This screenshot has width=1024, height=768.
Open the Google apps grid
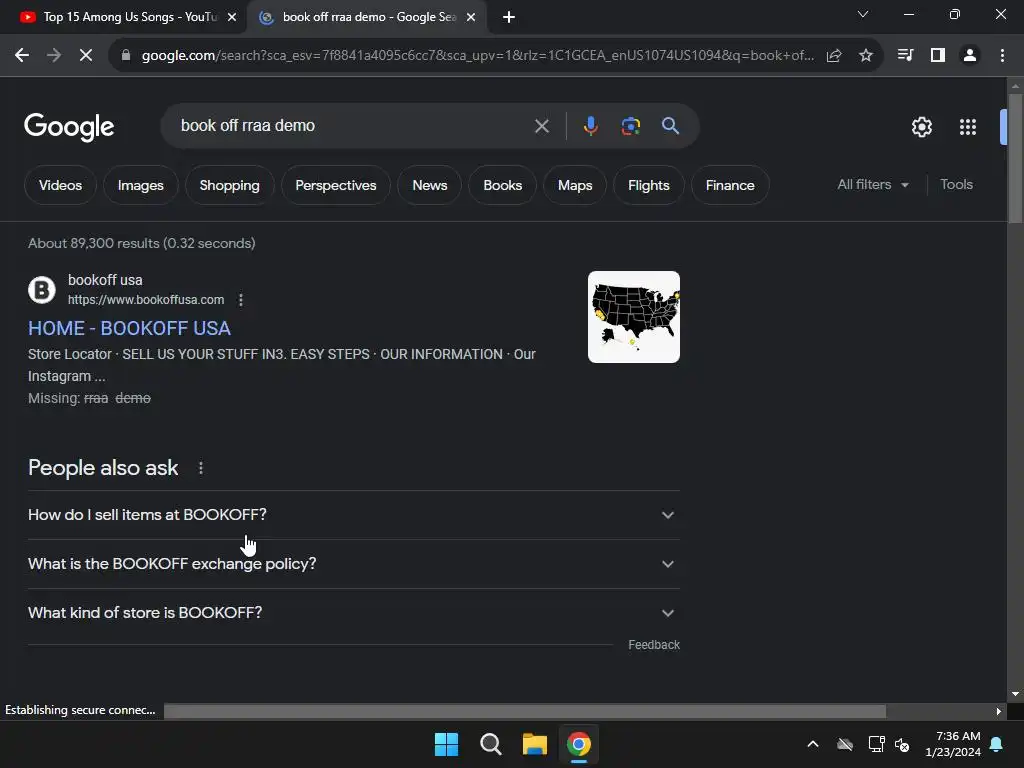coord(968,127)
